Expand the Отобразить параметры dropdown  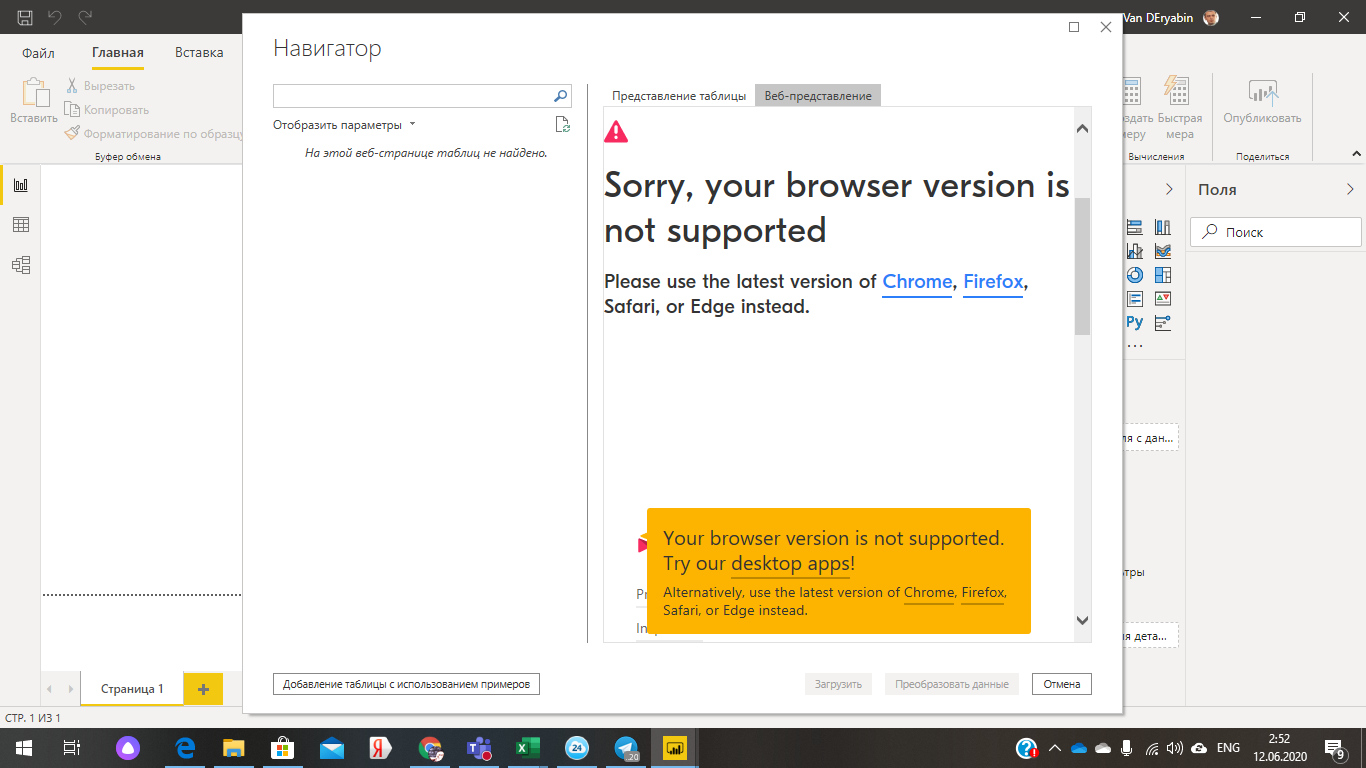point(344,125)
